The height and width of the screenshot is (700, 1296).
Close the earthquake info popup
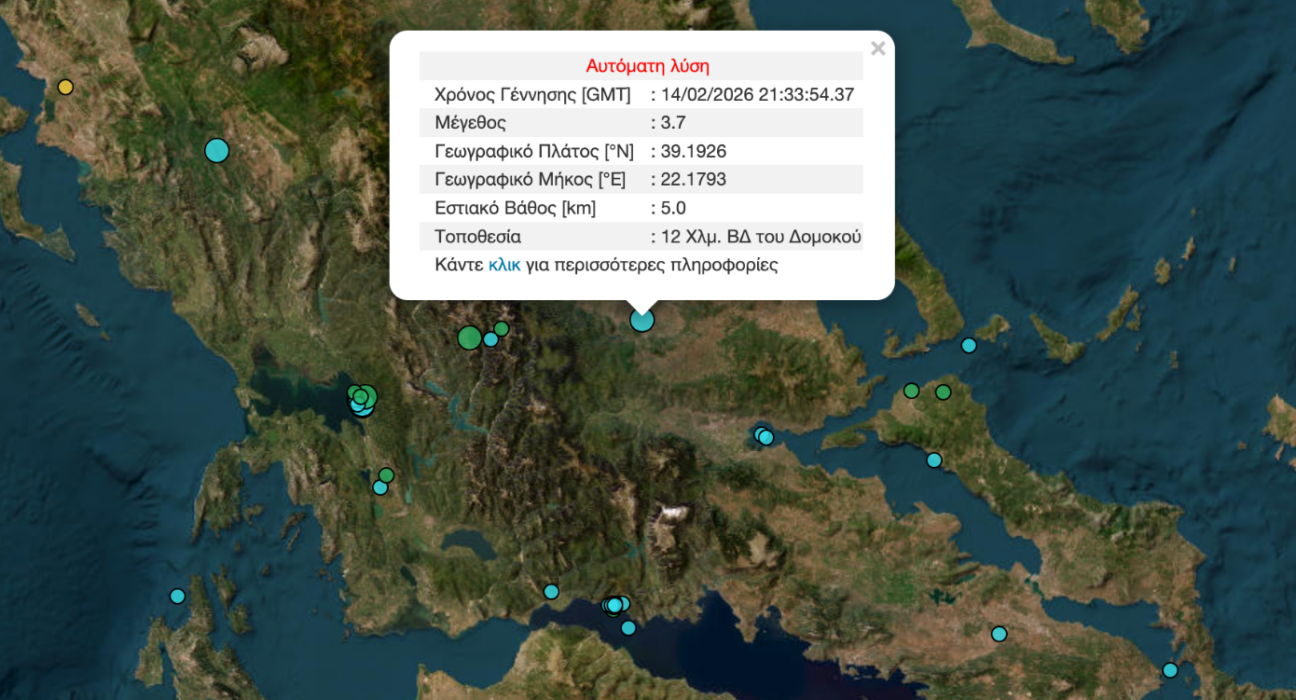point(877,49)
